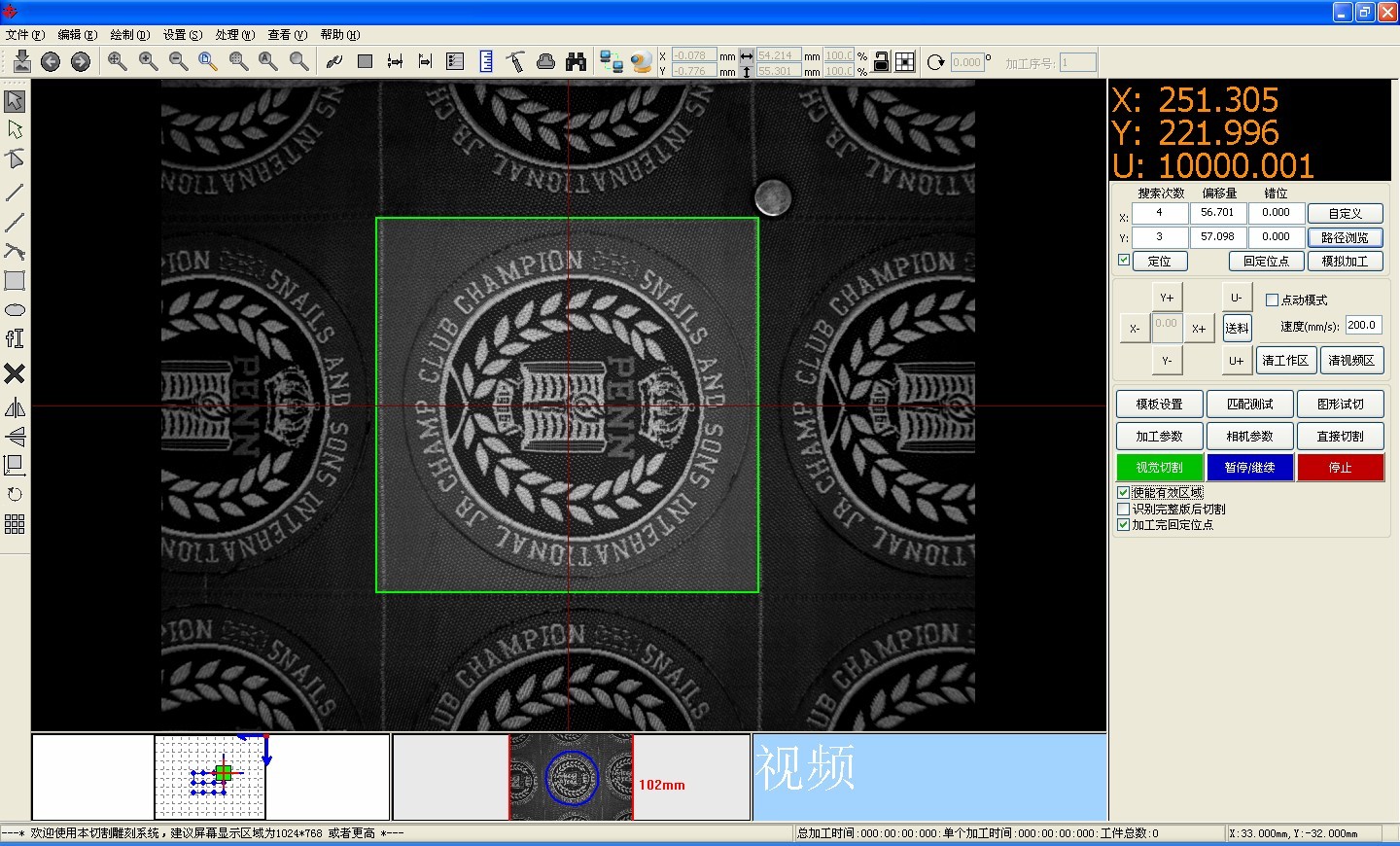Click the blue 暂停/继续 button
This screenshot has width=1400, height=846.
[1249, 468]
